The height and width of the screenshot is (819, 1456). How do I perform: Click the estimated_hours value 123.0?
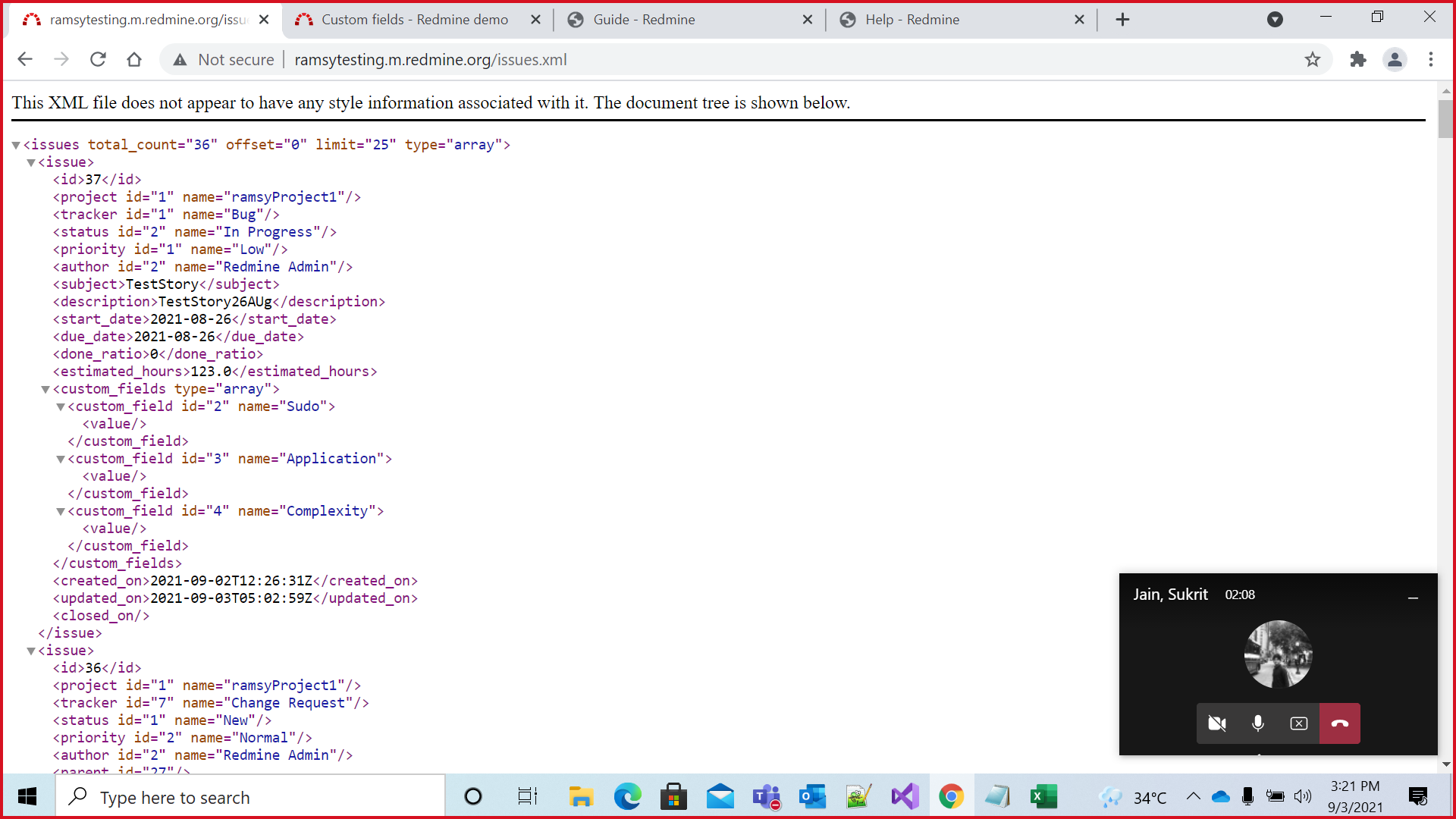[x=211, y=372]
